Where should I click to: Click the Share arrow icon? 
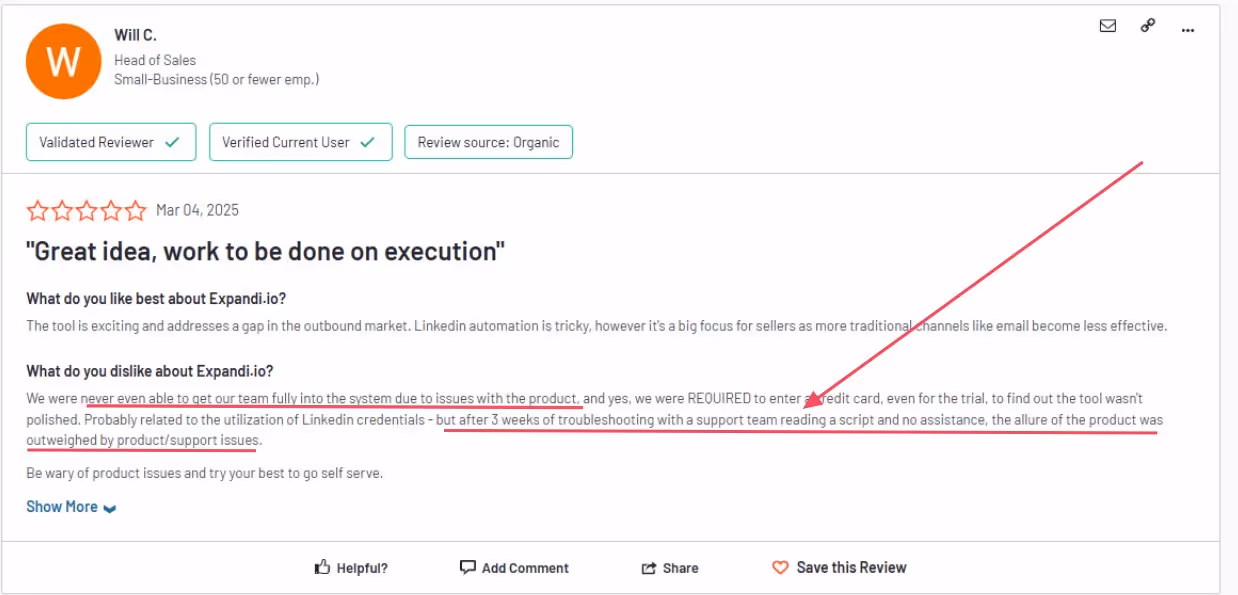coord(649,567)
